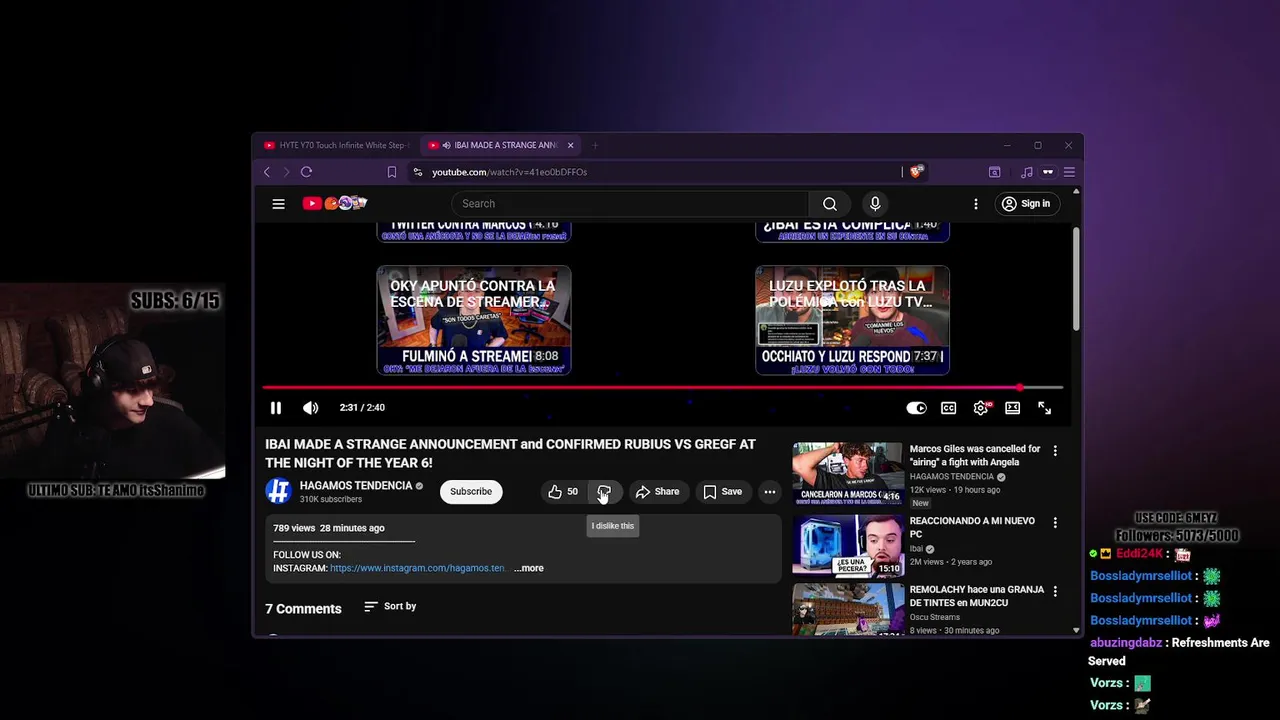Sign in to YouTube
The image size is (1280, 720).
pyautogui.click(x=1026, y=204)
